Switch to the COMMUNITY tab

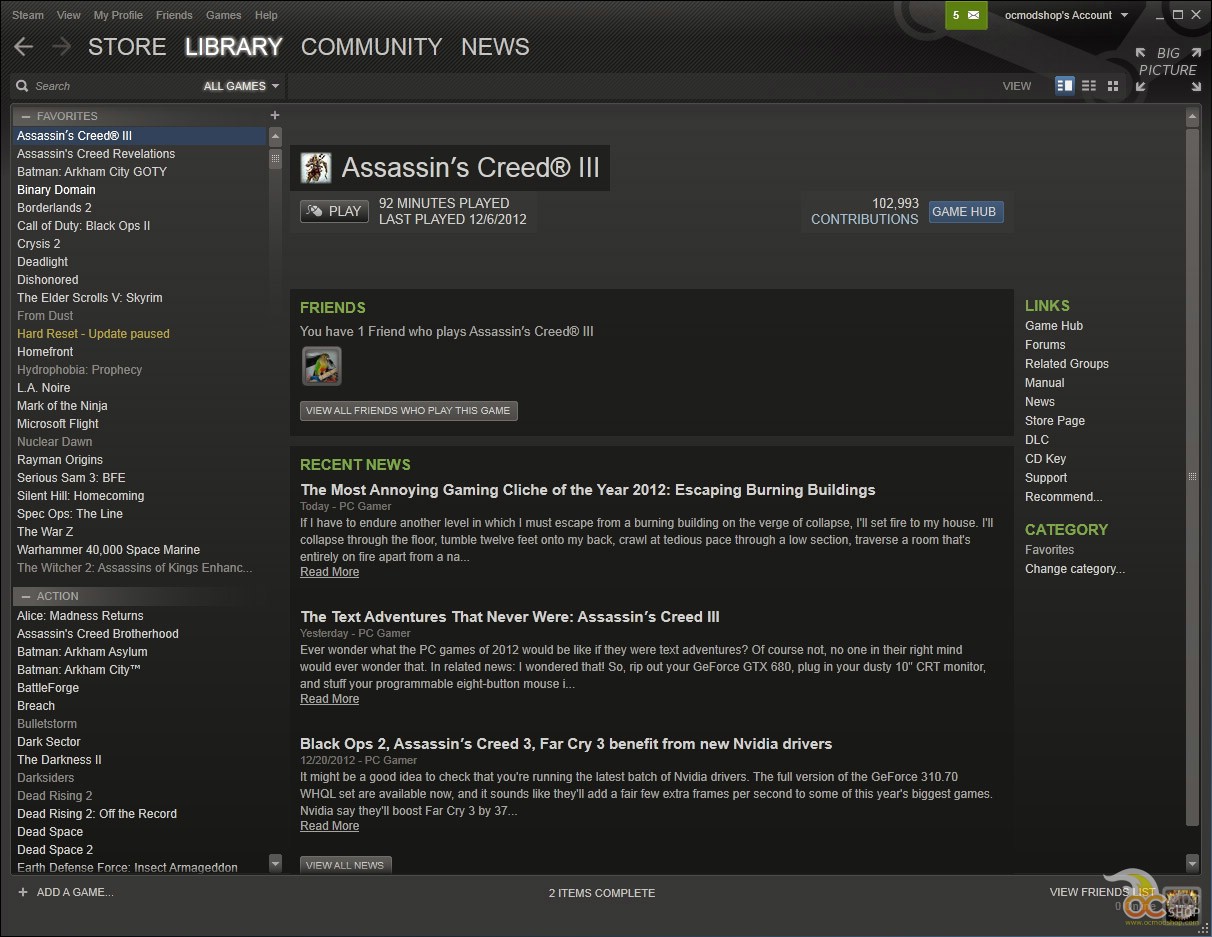coord(371,47)
